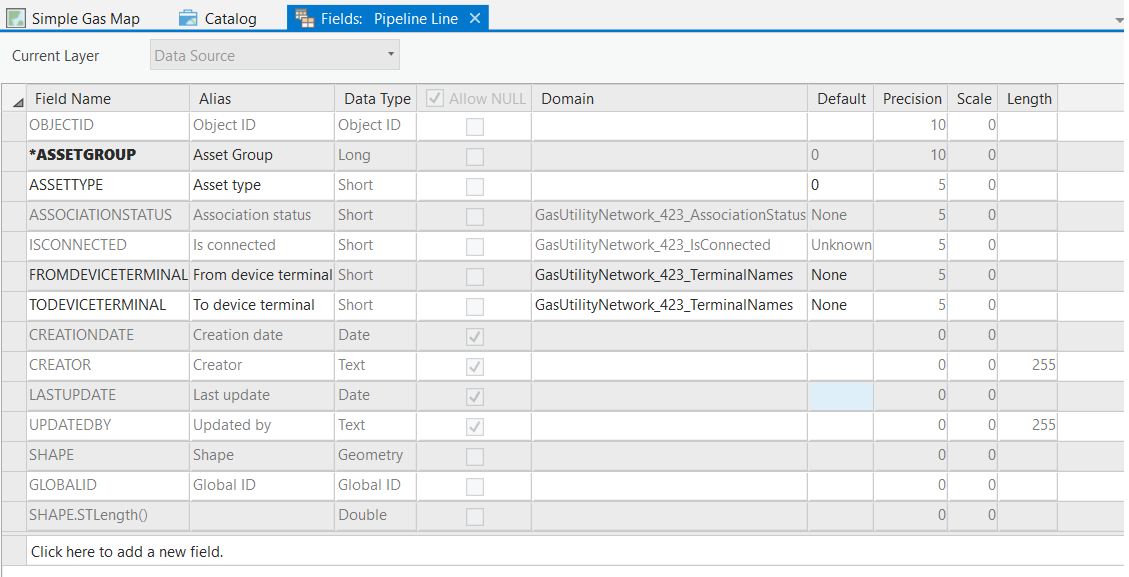
Task: Edit the 'Asset type' alias cell
Action: coord(262,185)
